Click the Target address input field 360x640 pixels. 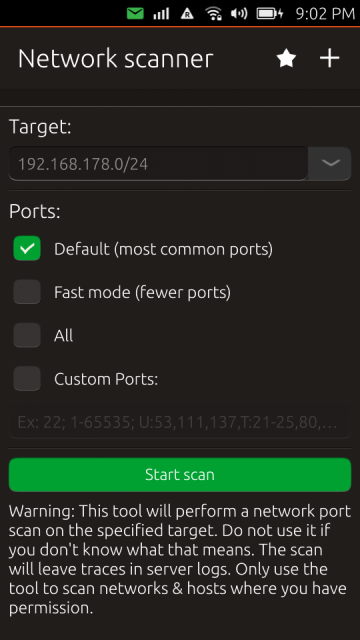coord(158,164)
